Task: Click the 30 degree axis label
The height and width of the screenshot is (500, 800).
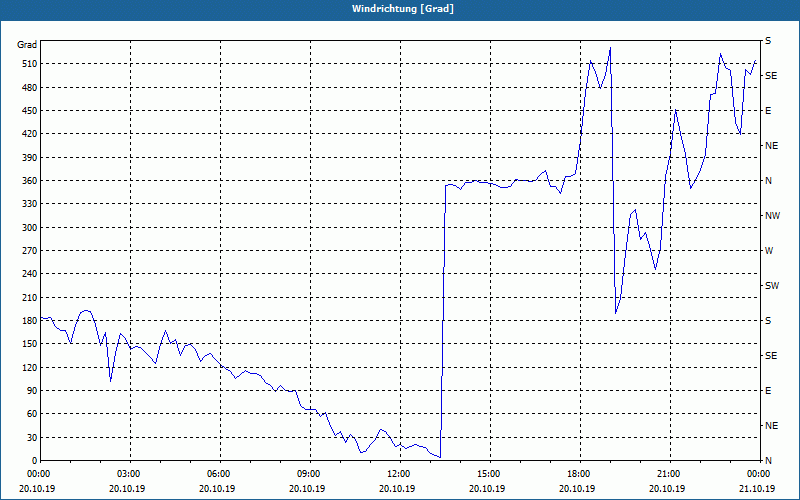Action: (31, 438)
